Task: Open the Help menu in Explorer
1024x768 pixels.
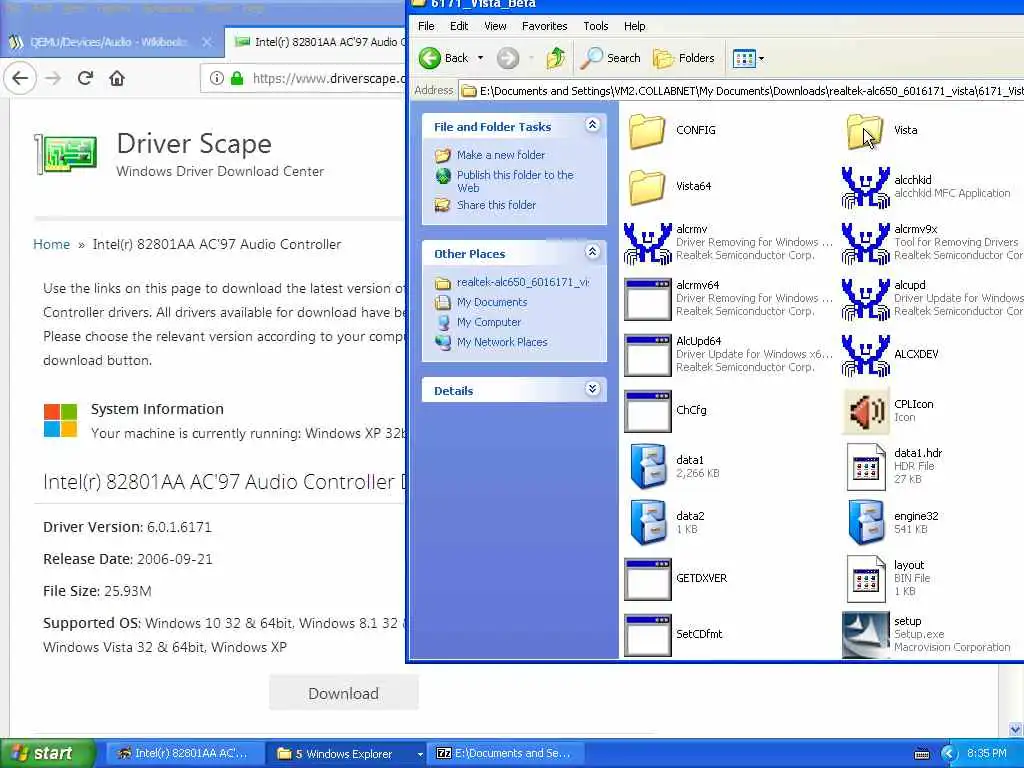Action: pos(634,26)
